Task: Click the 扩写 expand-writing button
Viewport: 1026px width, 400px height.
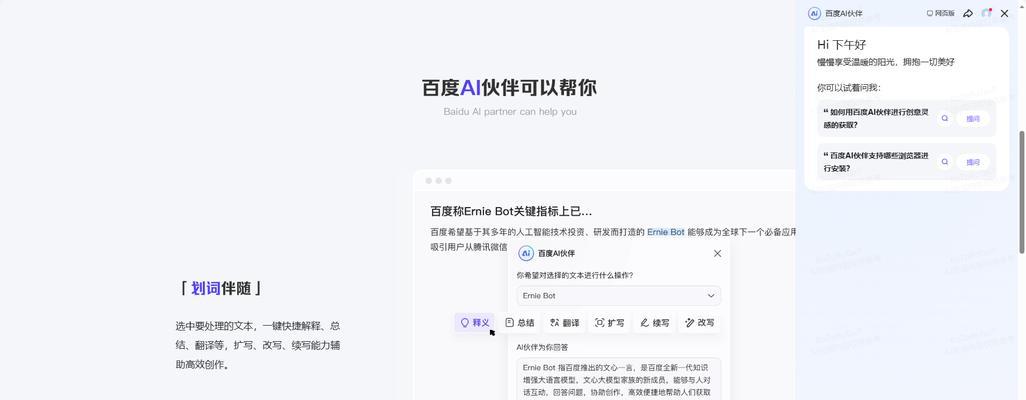Action: (x=609, y=323)
